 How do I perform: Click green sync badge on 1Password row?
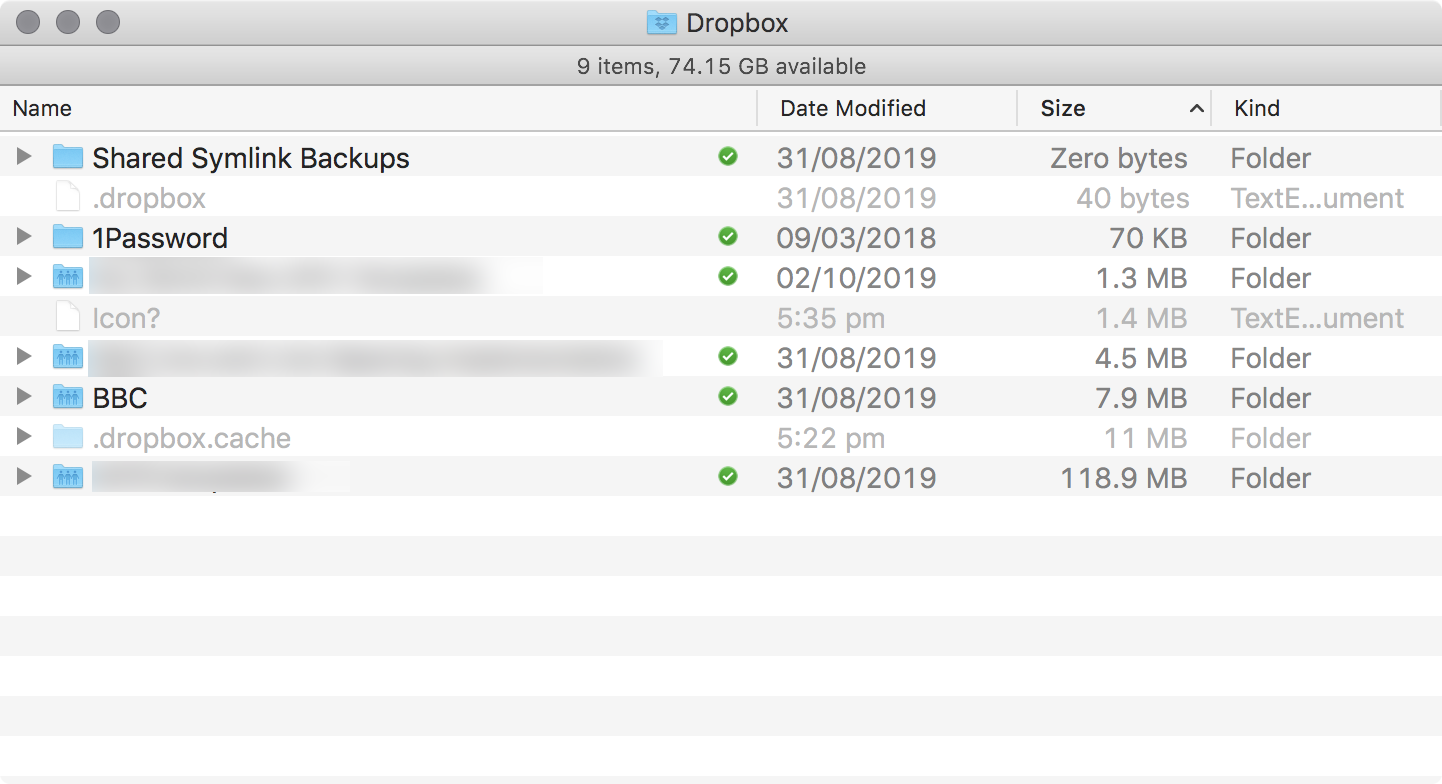pyautogui.click(x=728, y=236)
